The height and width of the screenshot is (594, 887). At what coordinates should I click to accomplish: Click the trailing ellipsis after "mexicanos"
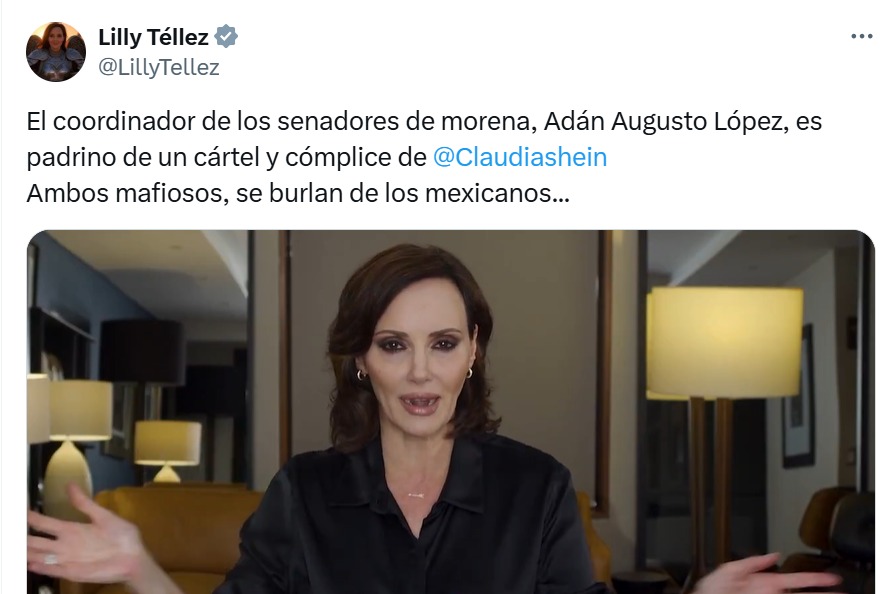click(561, 193)
